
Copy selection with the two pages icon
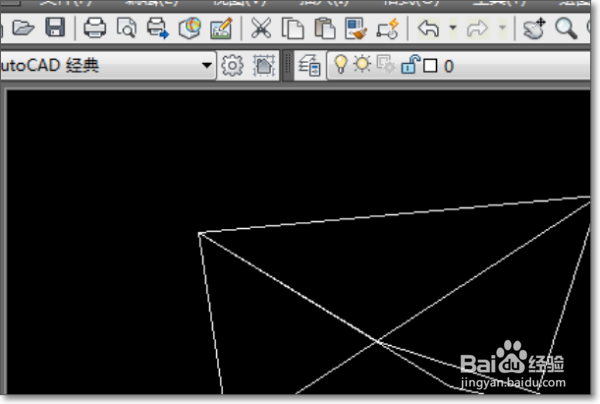coord(293,29)
